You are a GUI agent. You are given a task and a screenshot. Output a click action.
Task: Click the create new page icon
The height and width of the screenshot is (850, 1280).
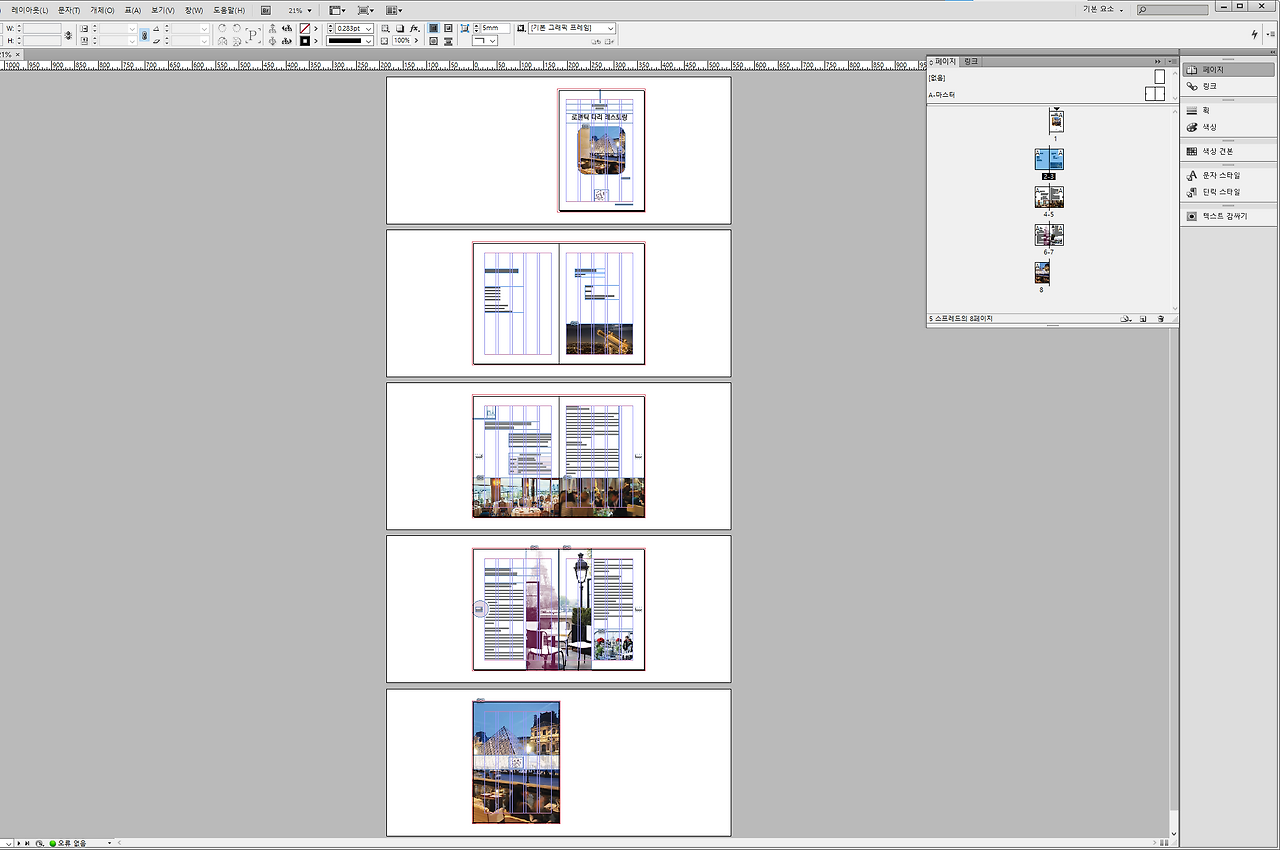click(x=1143, y=319)
